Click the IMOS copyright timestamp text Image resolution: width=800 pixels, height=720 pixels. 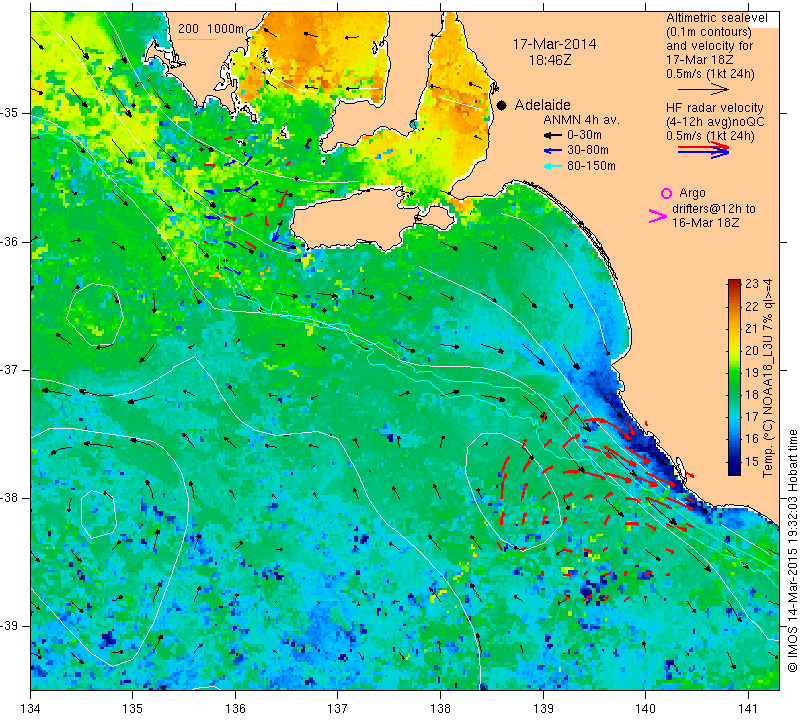792,551
